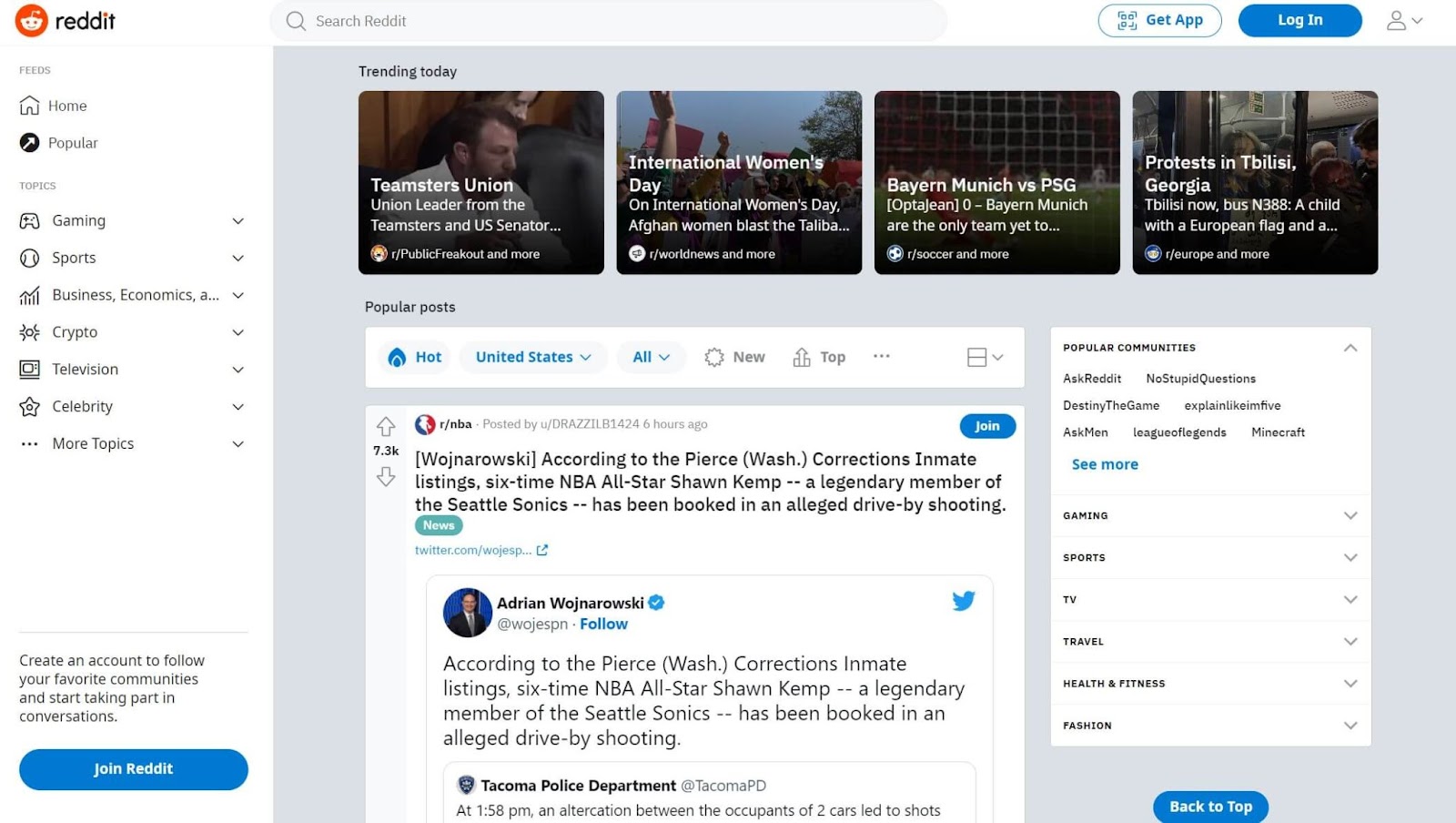
Task: Click the Log In button
Action: tap(1299, 20)
